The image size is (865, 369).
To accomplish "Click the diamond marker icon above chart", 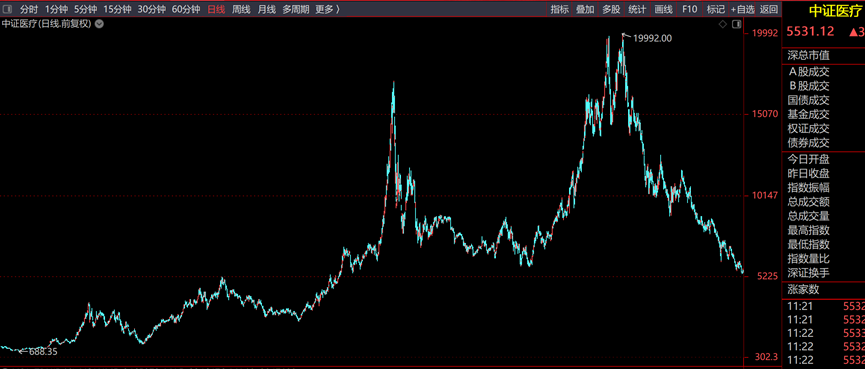I will [x=723, y=24].
